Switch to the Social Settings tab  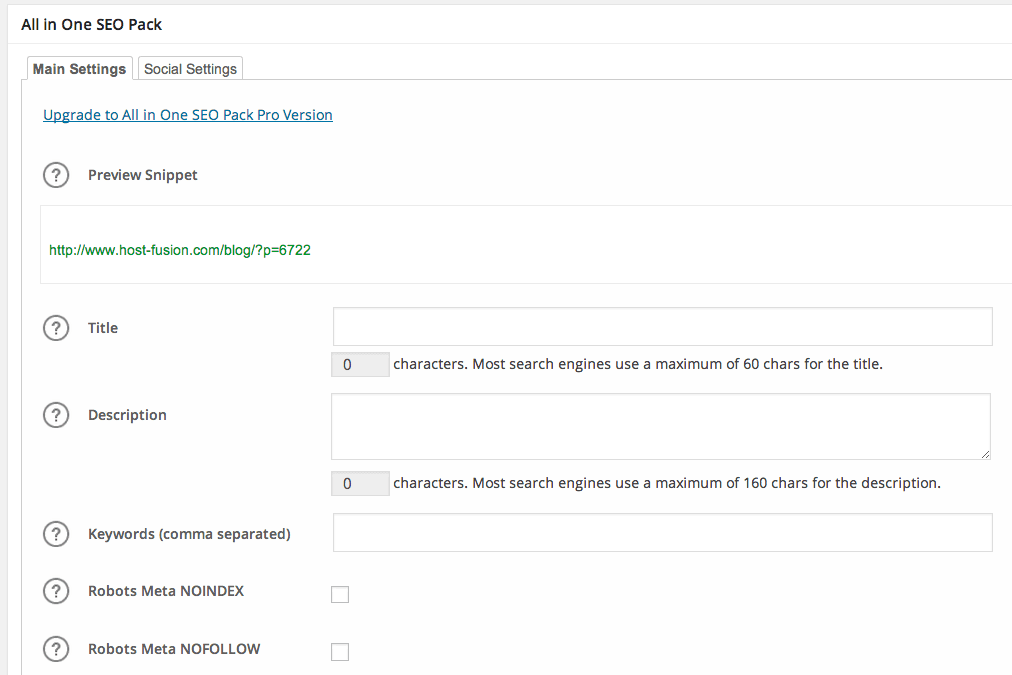pos(190,69)
